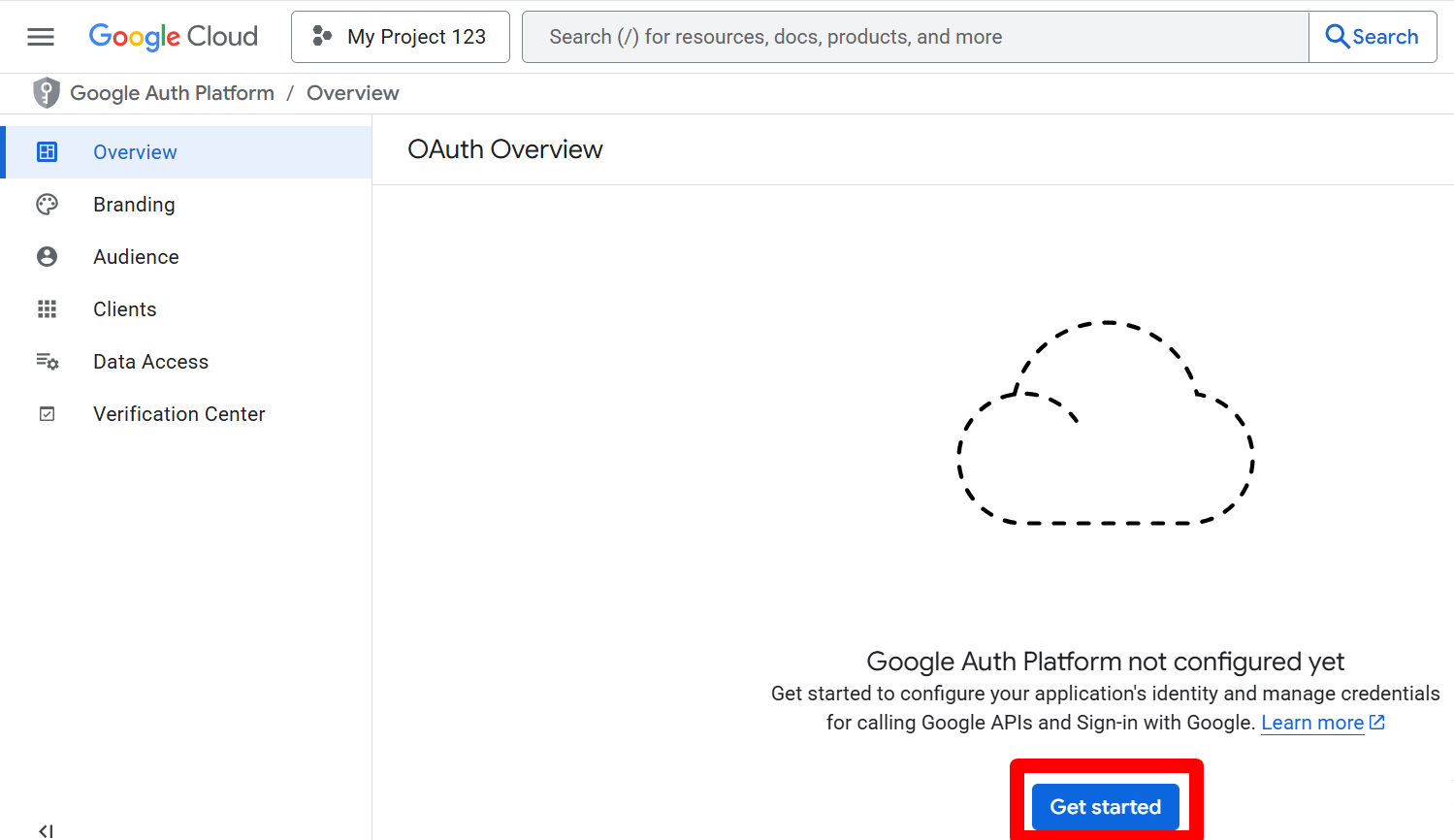Viewport: 1454px width, 840px height.
Task: Open the hamburger navigation menu
Action: coord(41,37)
